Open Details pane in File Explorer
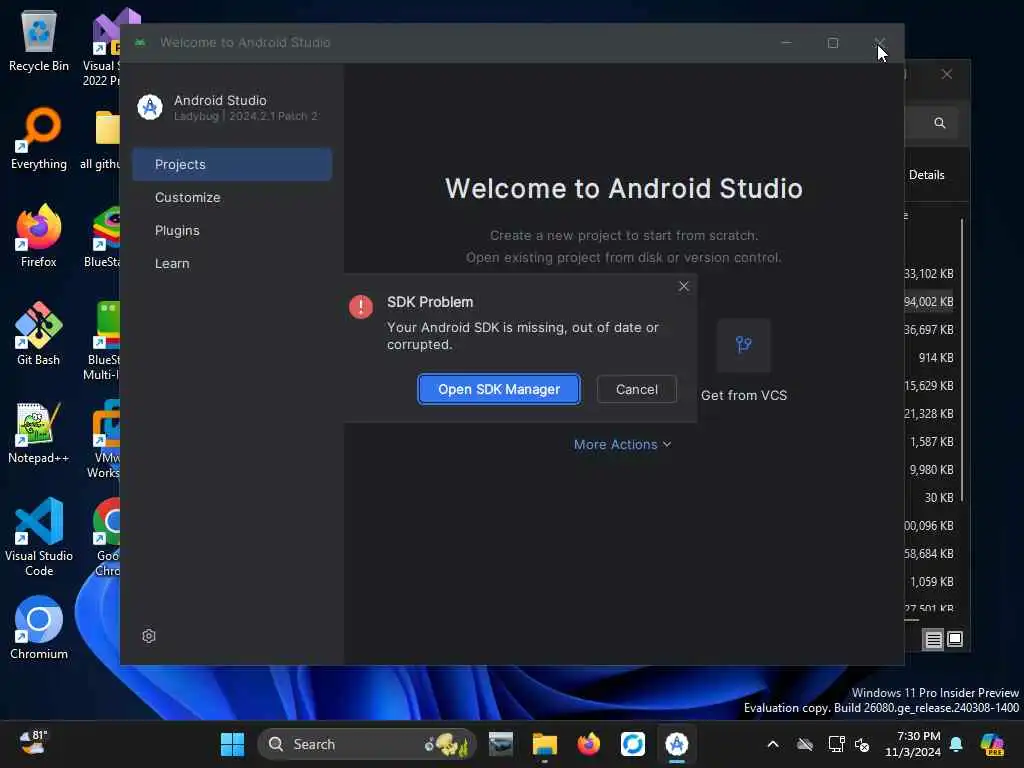Viewport: 1024px width, 768px height. [x=927, y=175]
